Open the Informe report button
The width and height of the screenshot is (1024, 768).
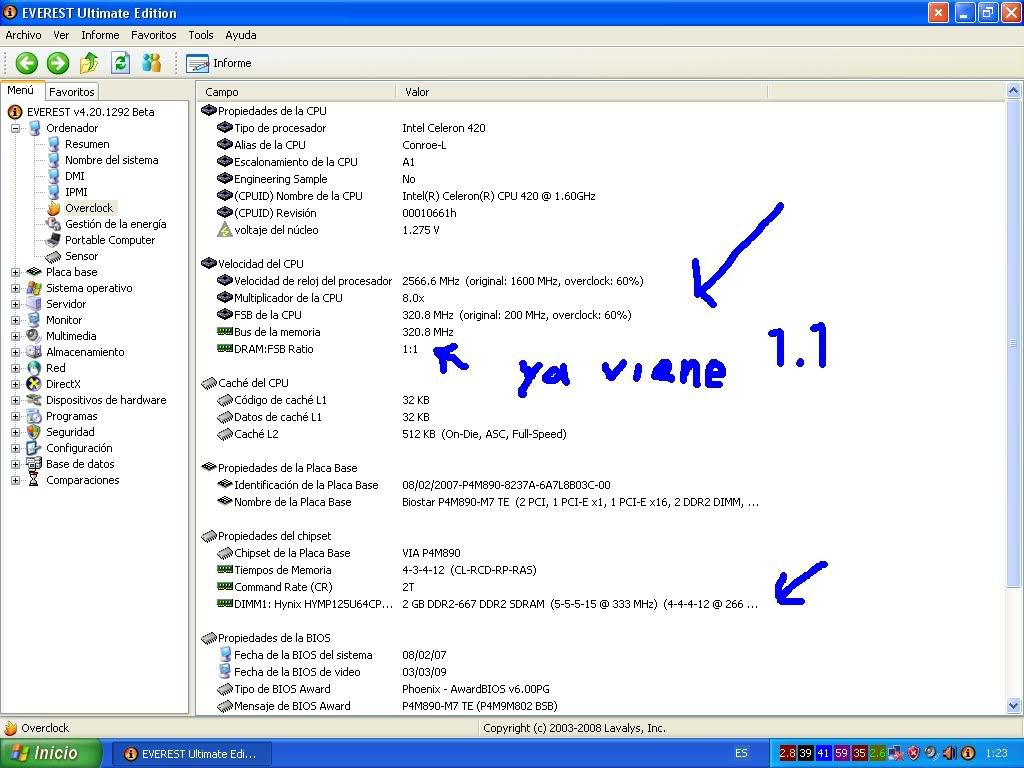tap(219, 63)
